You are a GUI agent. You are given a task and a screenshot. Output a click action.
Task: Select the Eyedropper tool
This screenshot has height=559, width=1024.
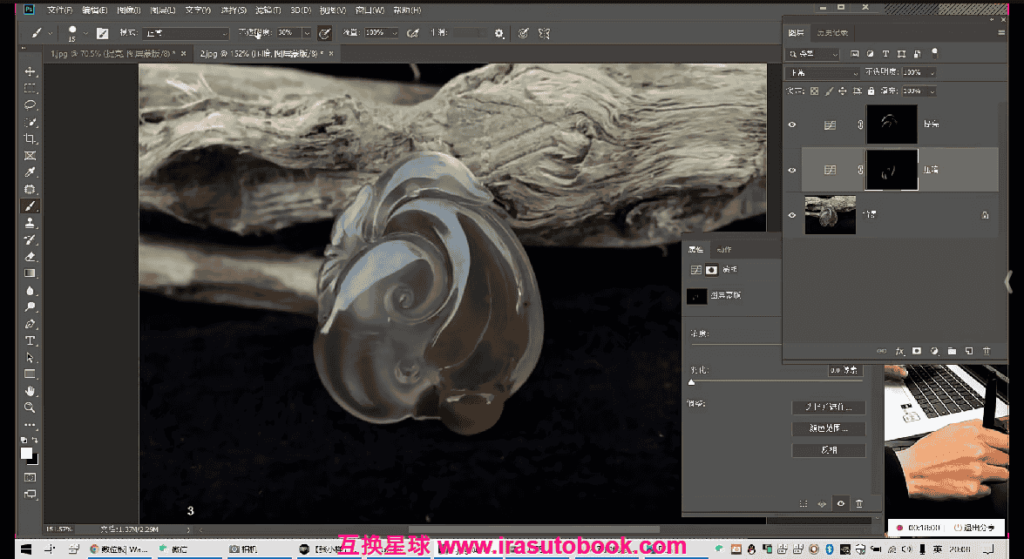[x=29, y=172]
